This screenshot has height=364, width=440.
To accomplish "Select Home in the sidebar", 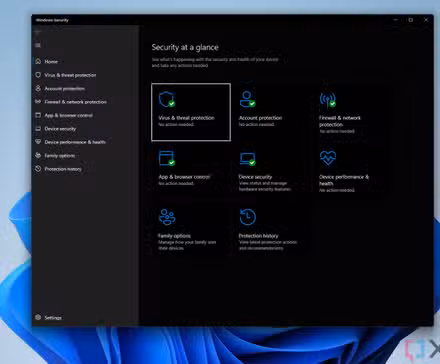I will coord(51,62).
